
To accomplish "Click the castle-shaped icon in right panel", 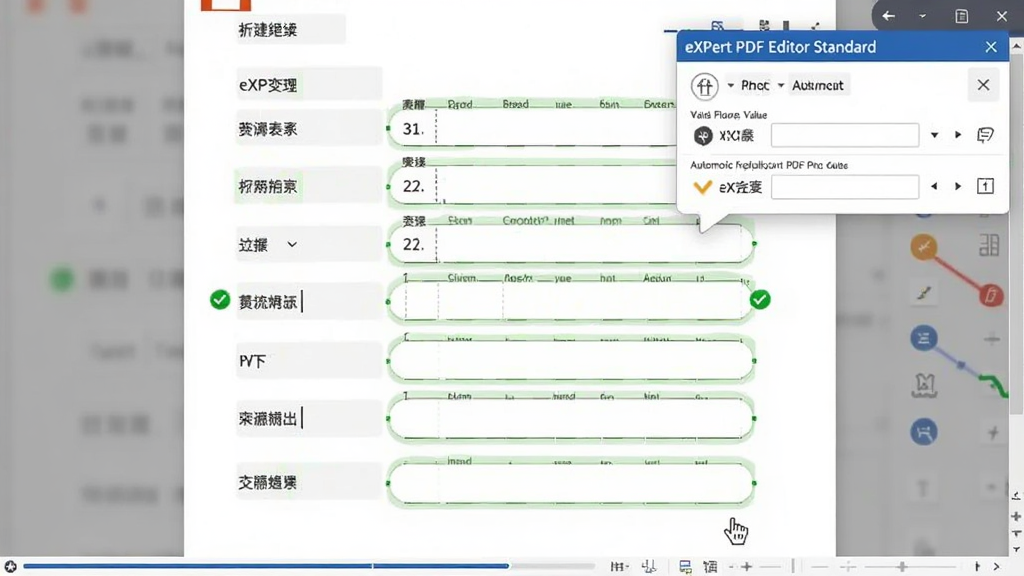I will tap(923, 385).
